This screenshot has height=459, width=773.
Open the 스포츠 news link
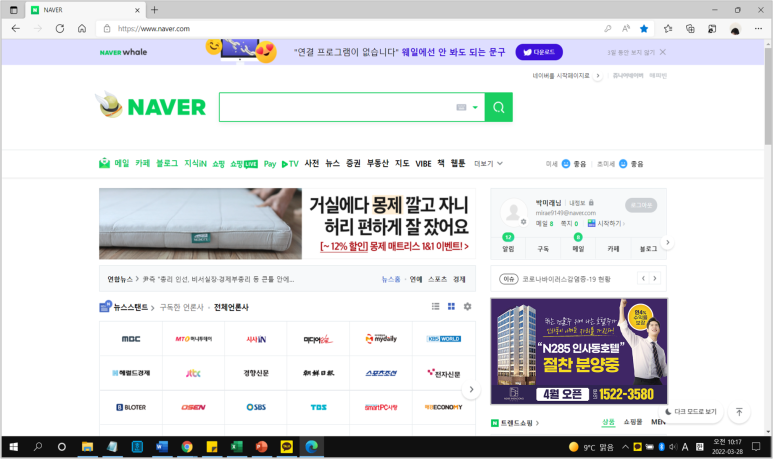tap(437, 279)
